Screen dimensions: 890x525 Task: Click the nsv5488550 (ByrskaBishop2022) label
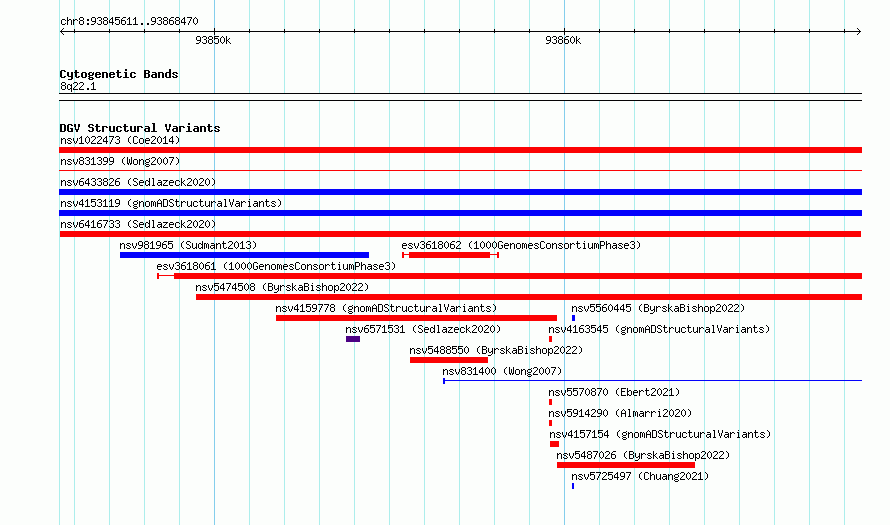tap(496, 350)
